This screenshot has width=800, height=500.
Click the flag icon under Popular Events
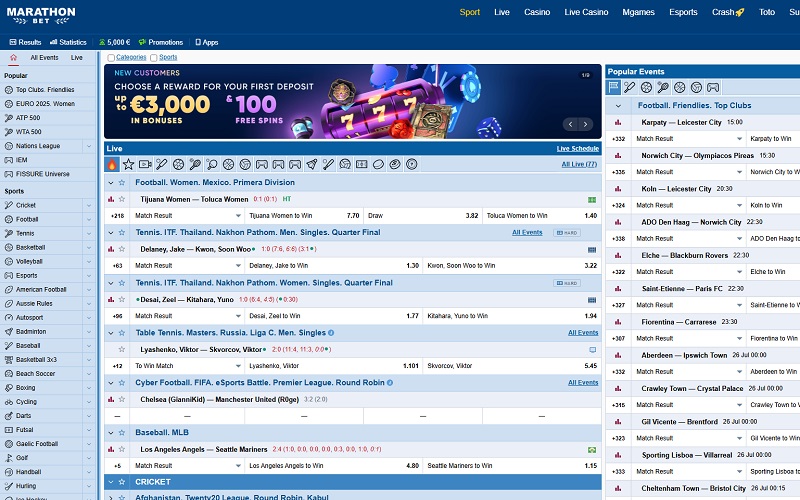tap(614, 88)
